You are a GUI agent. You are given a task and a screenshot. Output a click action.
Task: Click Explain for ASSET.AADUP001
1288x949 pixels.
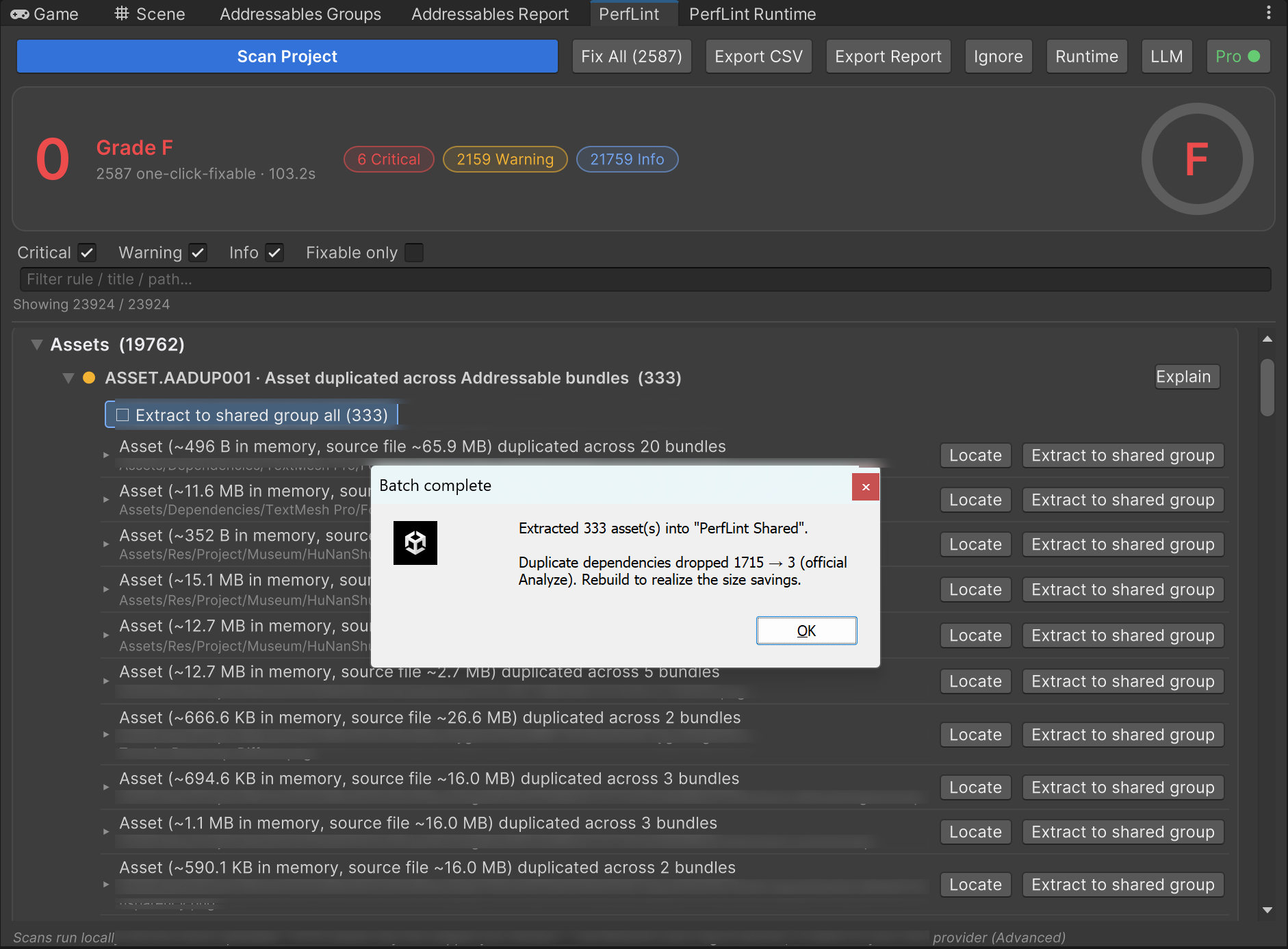[1187, 377]
